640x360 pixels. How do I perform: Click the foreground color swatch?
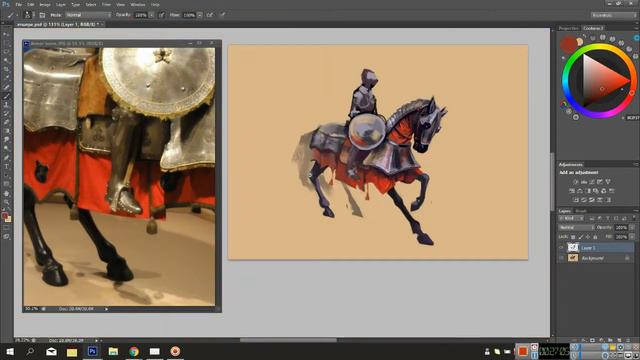(x=4, y=216)
